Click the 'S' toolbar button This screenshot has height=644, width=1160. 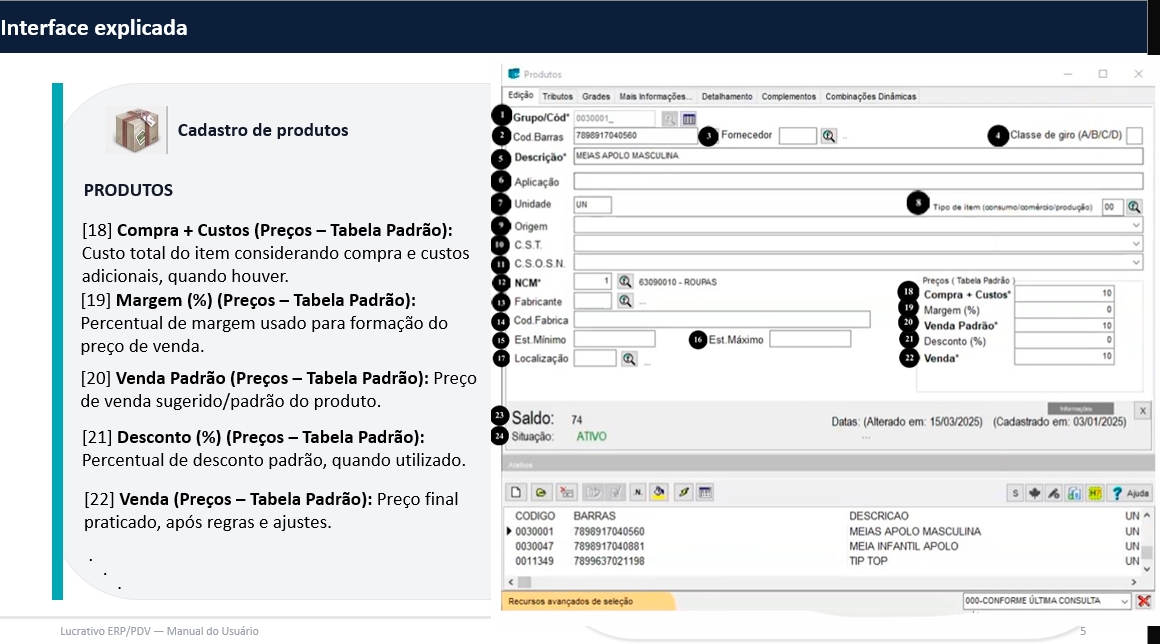click(x=1016, y=492)
